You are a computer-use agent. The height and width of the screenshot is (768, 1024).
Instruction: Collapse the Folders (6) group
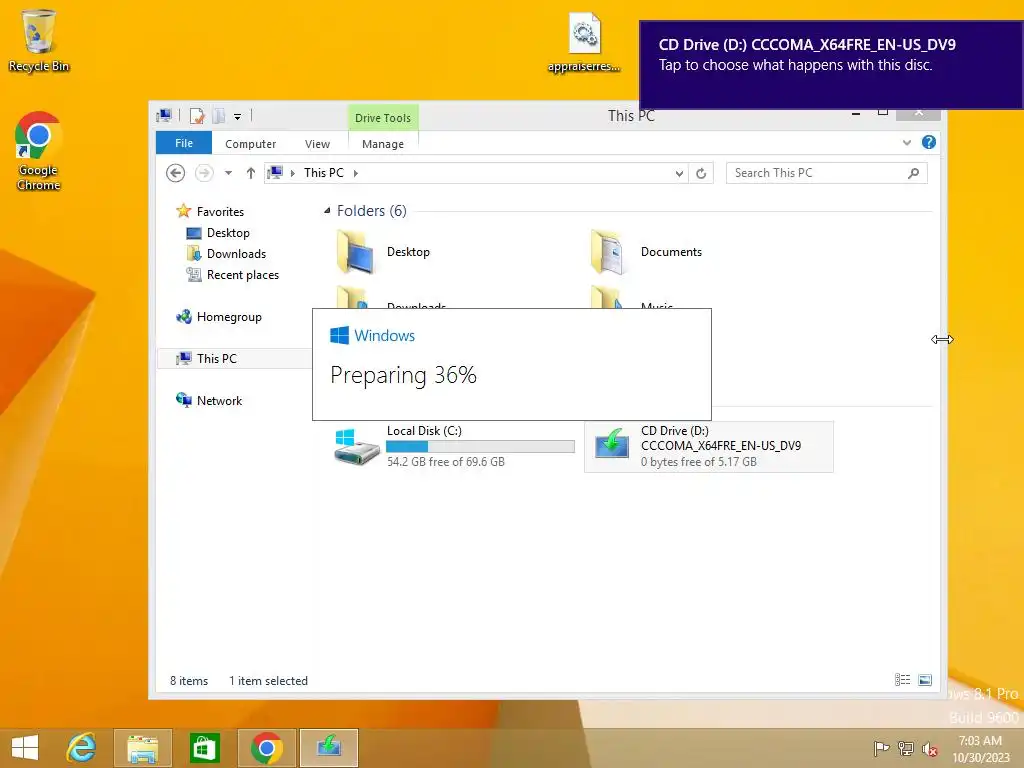click(327, 210)
